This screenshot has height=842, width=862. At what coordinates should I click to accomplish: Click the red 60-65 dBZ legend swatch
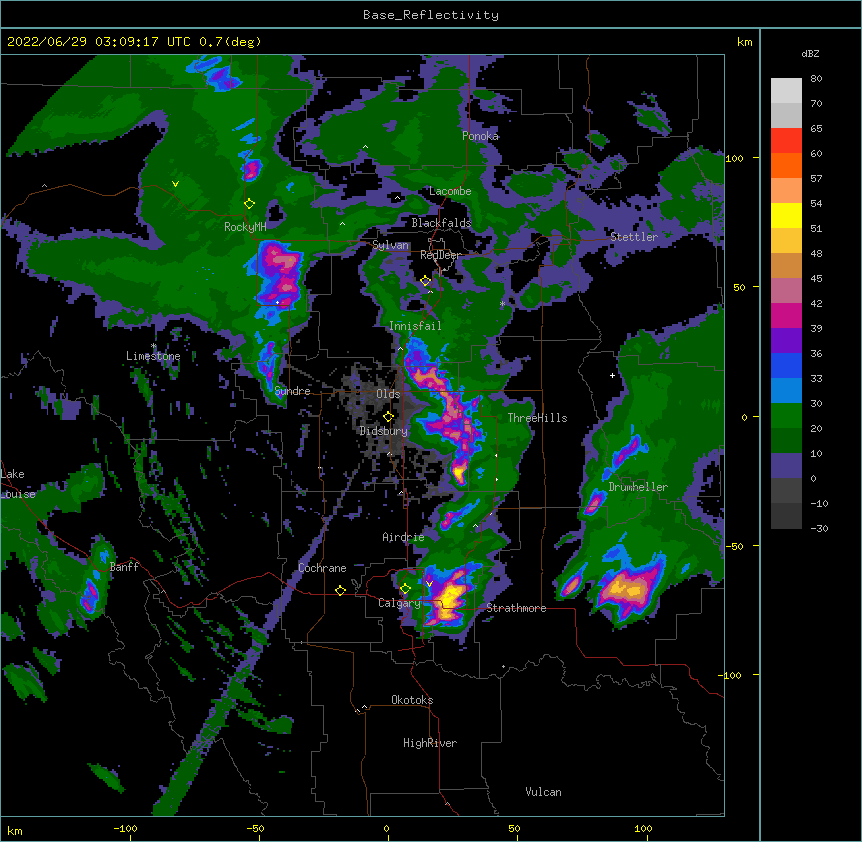click(x=786, y=141)
